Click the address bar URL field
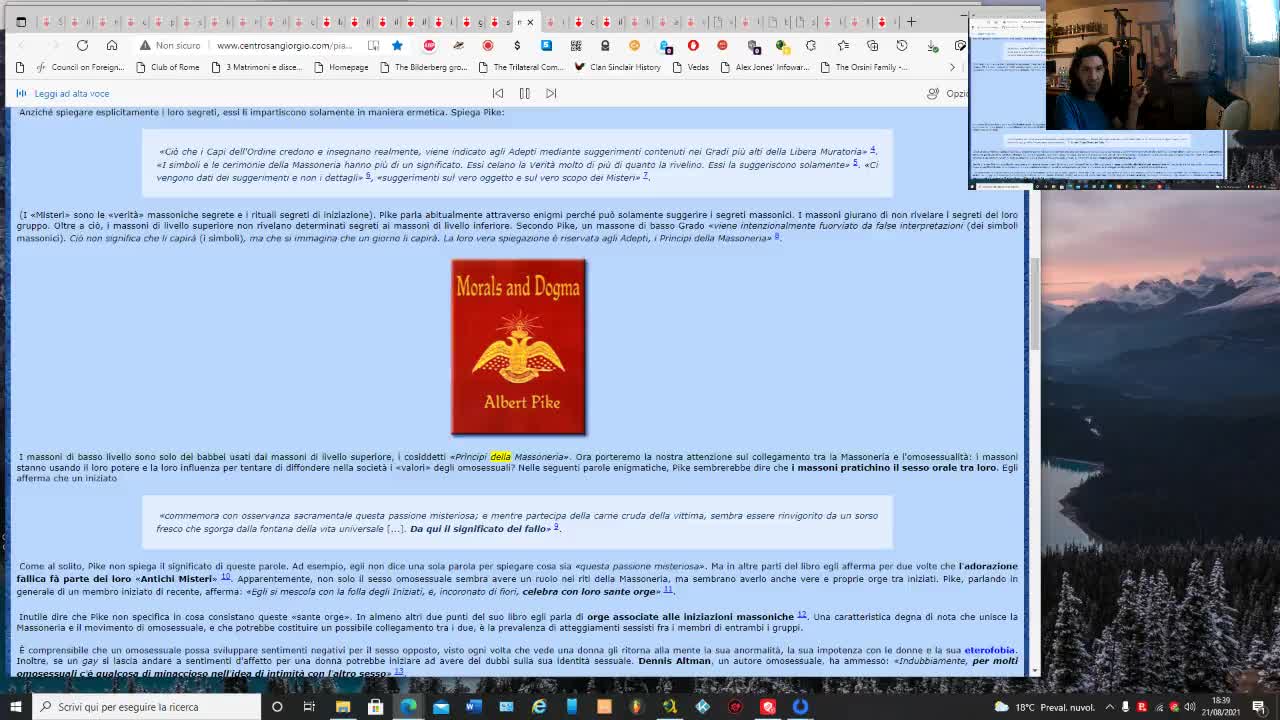Image resolution: width=1280 pixels, height=720 pixels. [284, 45]
